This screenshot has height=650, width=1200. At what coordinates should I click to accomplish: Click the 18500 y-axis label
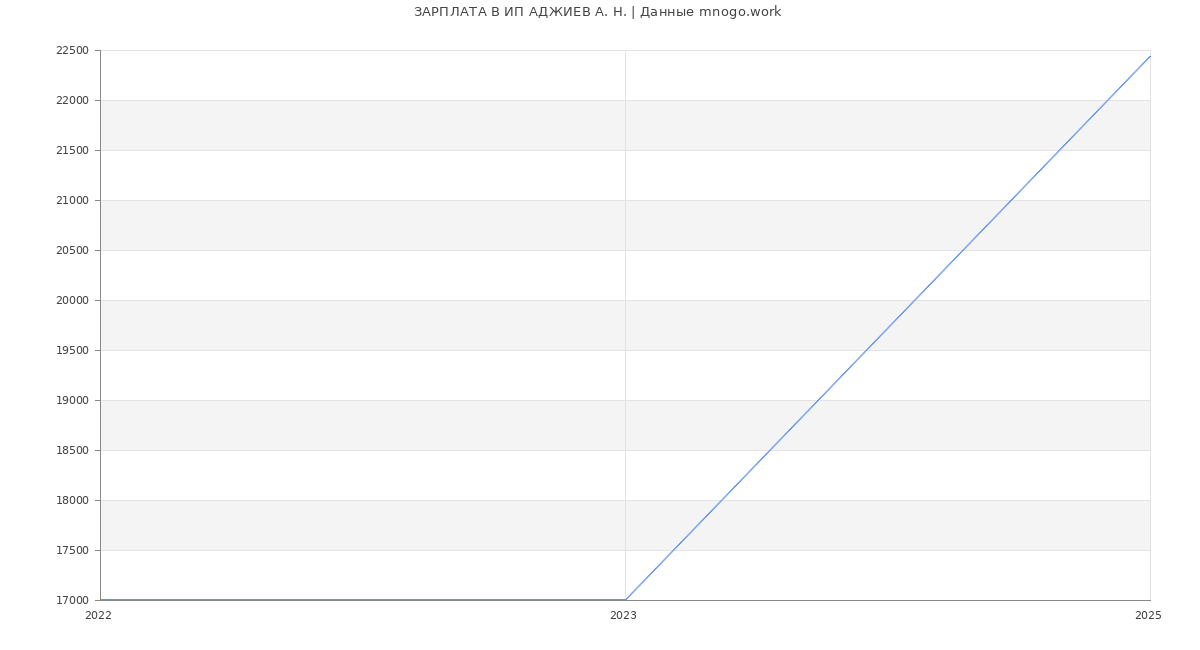click(72, 451)
